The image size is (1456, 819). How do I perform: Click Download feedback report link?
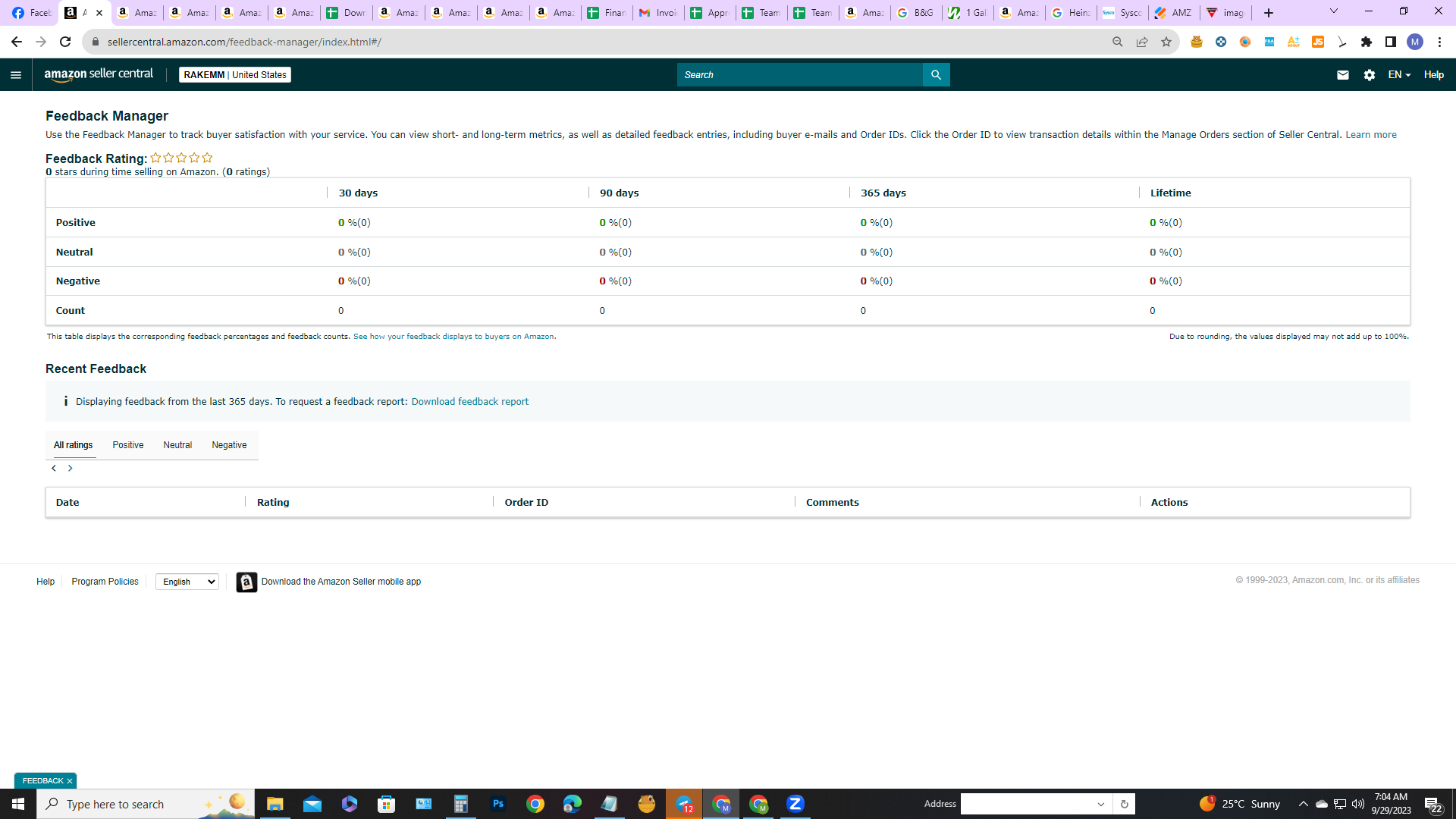[470, 402]
